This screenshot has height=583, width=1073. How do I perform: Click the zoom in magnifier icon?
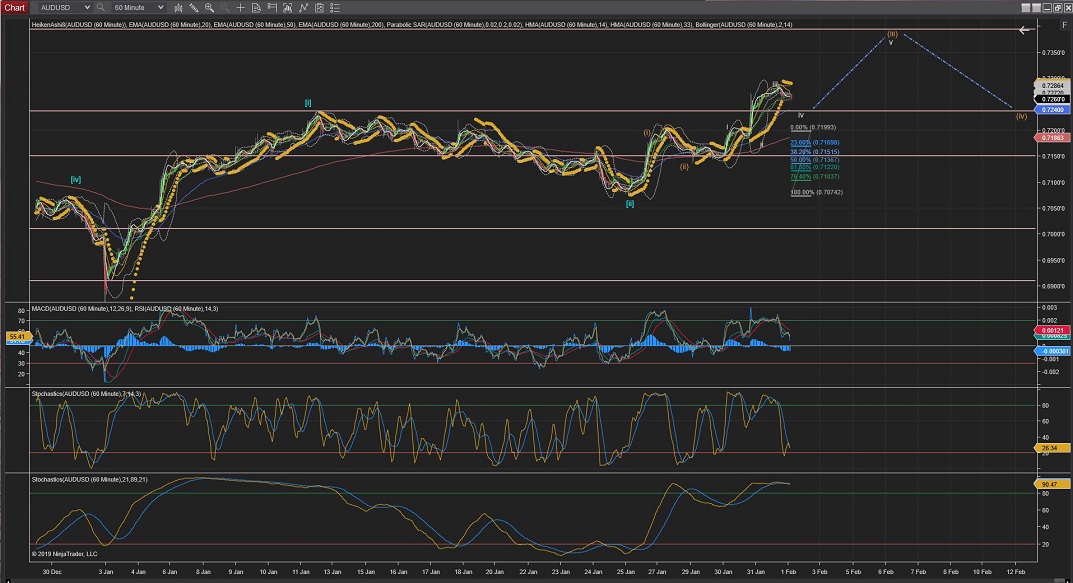(x=209, y=8)
